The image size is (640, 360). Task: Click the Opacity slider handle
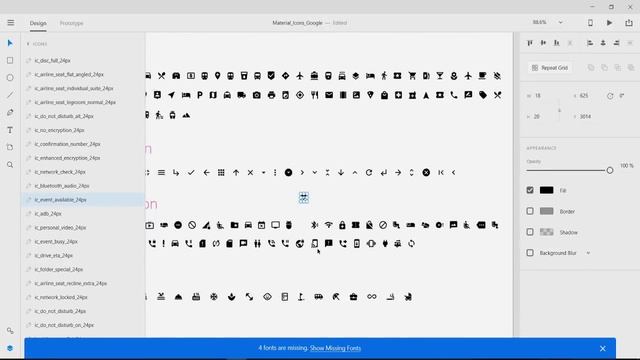[610, 170]
